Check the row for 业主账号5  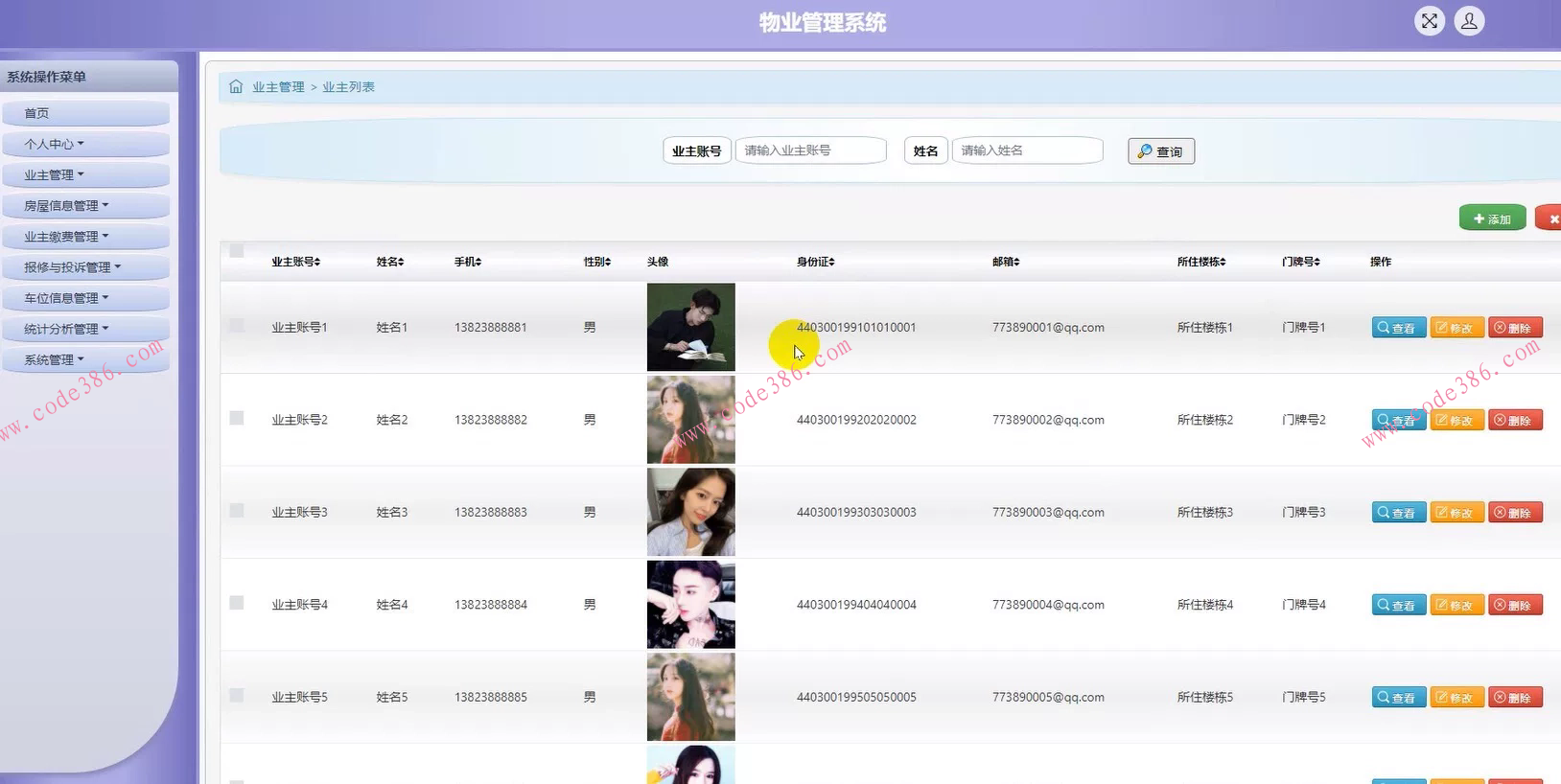tap(237, 696)
